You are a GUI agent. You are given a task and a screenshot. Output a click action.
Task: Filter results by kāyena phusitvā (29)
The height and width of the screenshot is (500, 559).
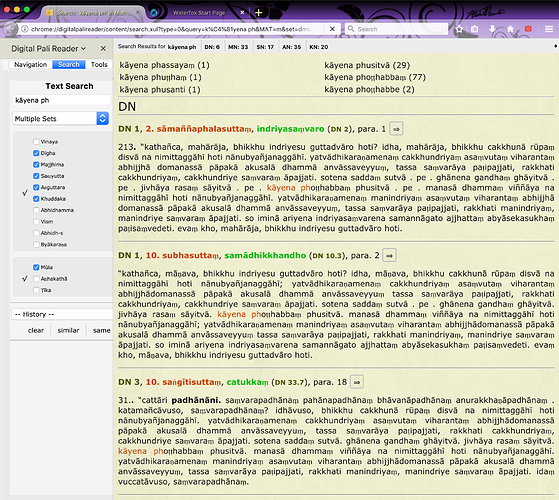(x=367, y=65)
